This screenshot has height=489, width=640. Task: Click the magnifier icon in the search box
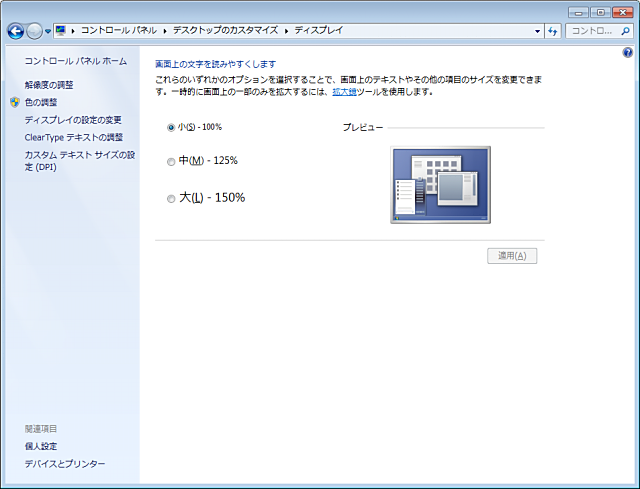(625, 31)
